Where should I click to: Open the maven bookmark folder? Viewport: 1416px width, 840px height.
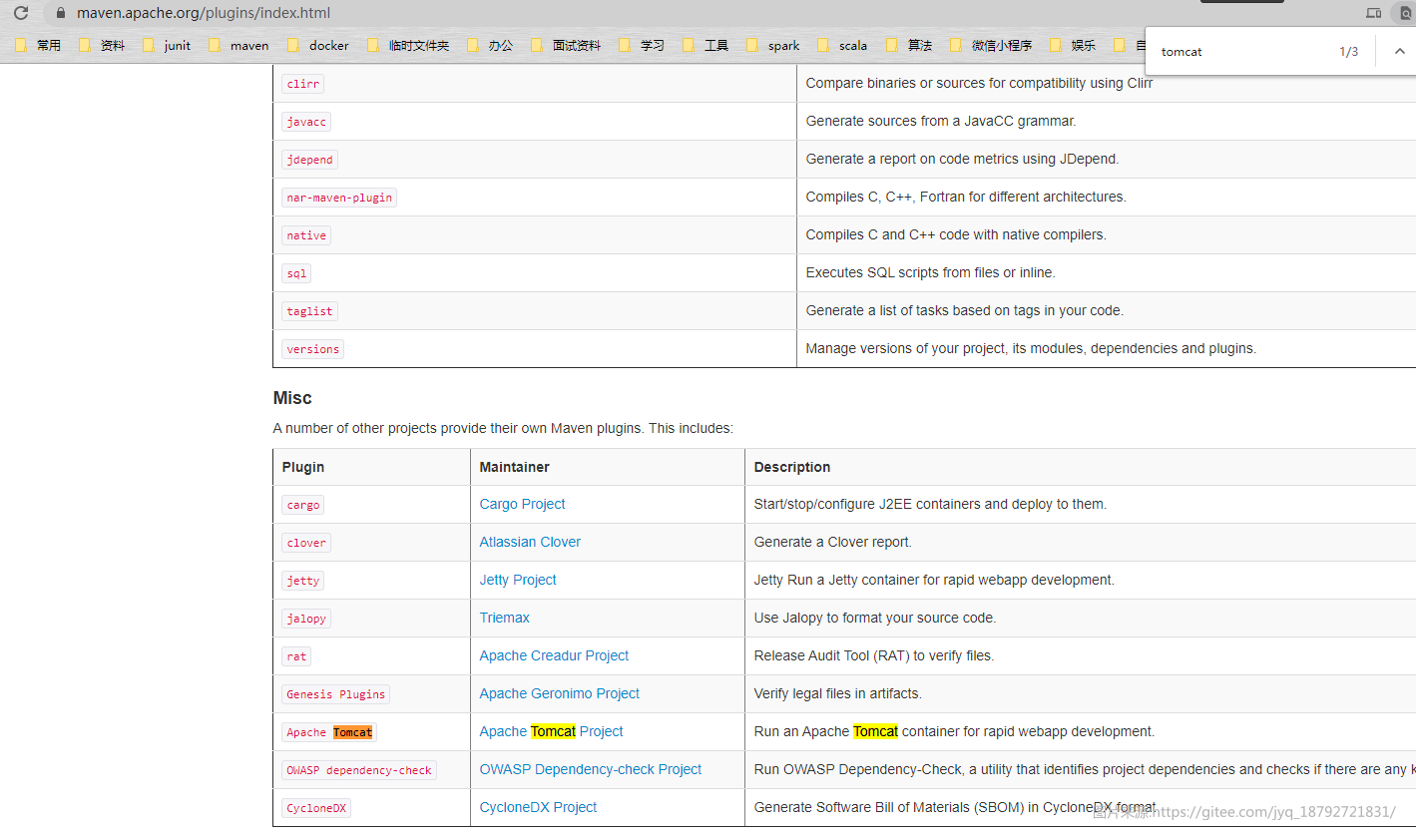(x=239, y=45)
